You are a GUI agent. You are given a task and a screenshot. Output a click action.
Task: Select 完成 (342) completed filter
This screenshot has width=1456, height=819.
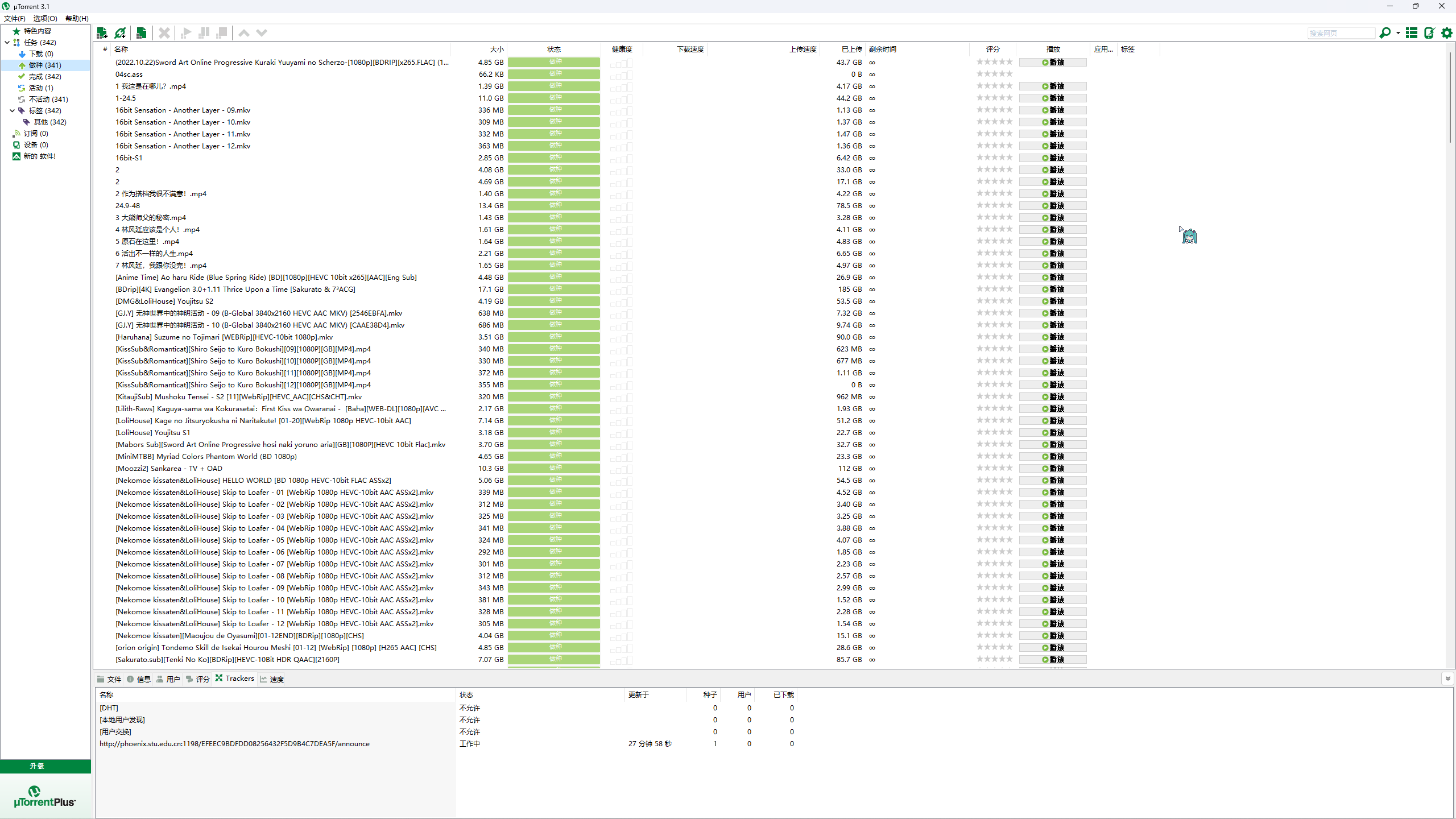[45, 77]
